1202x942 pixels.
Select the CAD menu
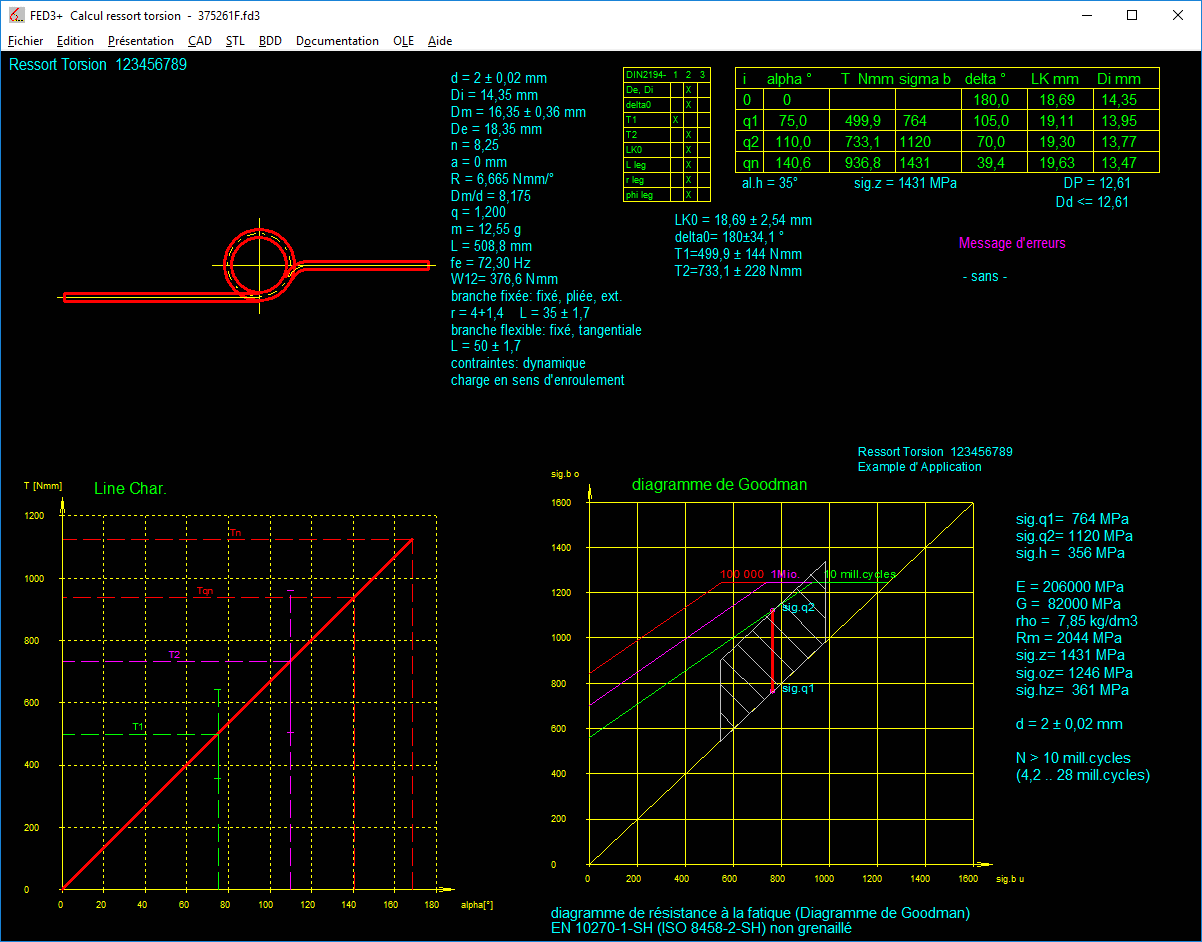(200, 41)
